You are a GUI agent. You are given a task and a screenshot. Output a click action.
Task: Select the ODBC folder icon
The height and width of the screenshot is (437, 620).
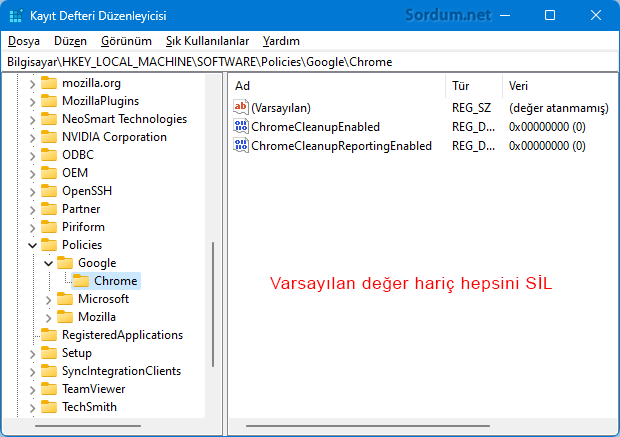[x=49, y=155]
